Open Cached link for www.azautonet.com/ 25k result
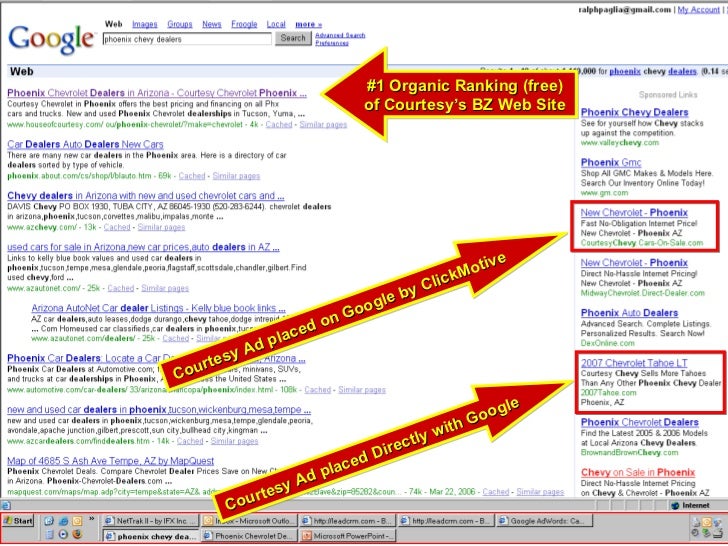The height and width of the screenshot is (546, 728). (121, 288)
